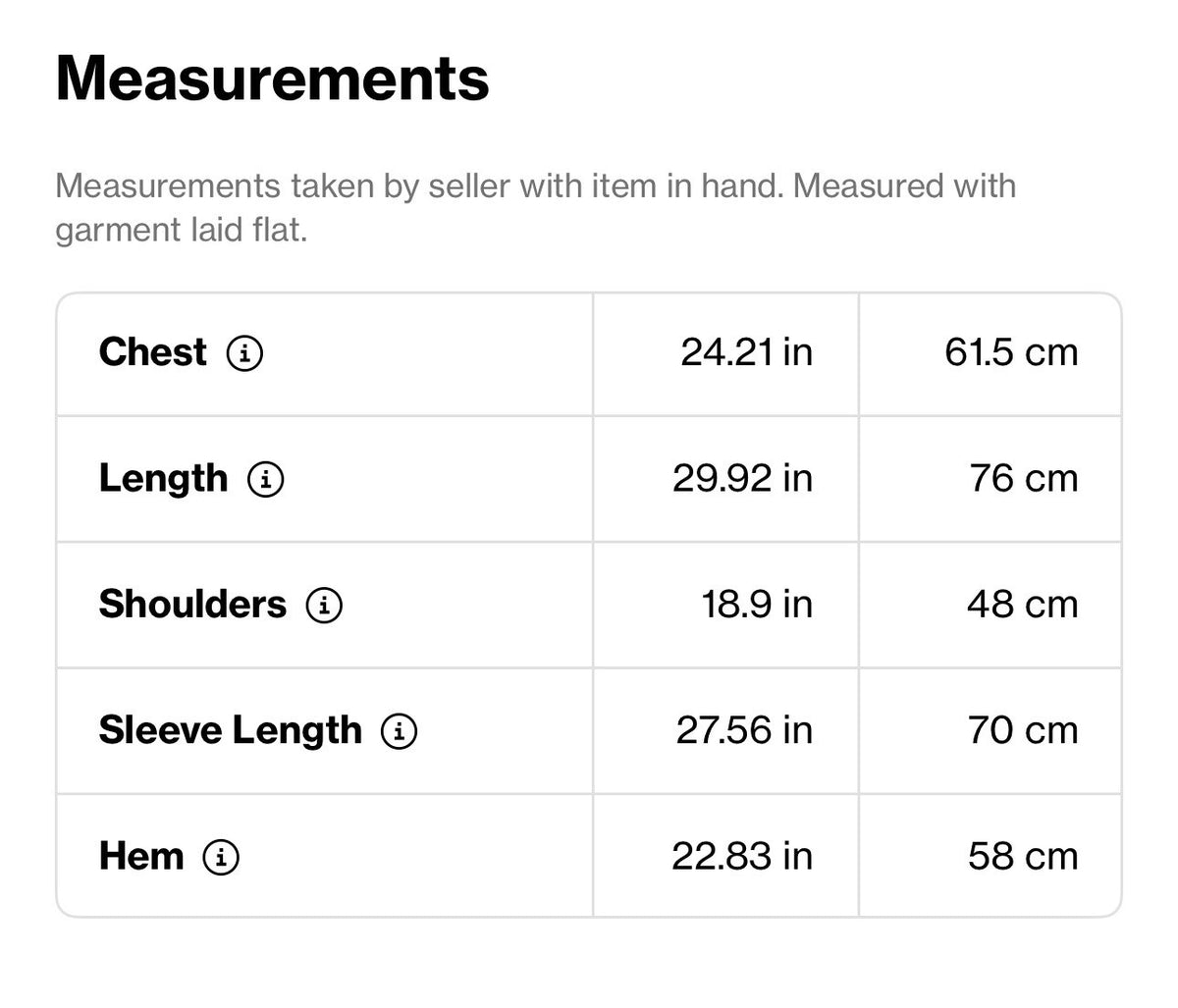1178x1008 pixels.
Task: Click the 29.92 in length value
Action: [x=743, y=479]
